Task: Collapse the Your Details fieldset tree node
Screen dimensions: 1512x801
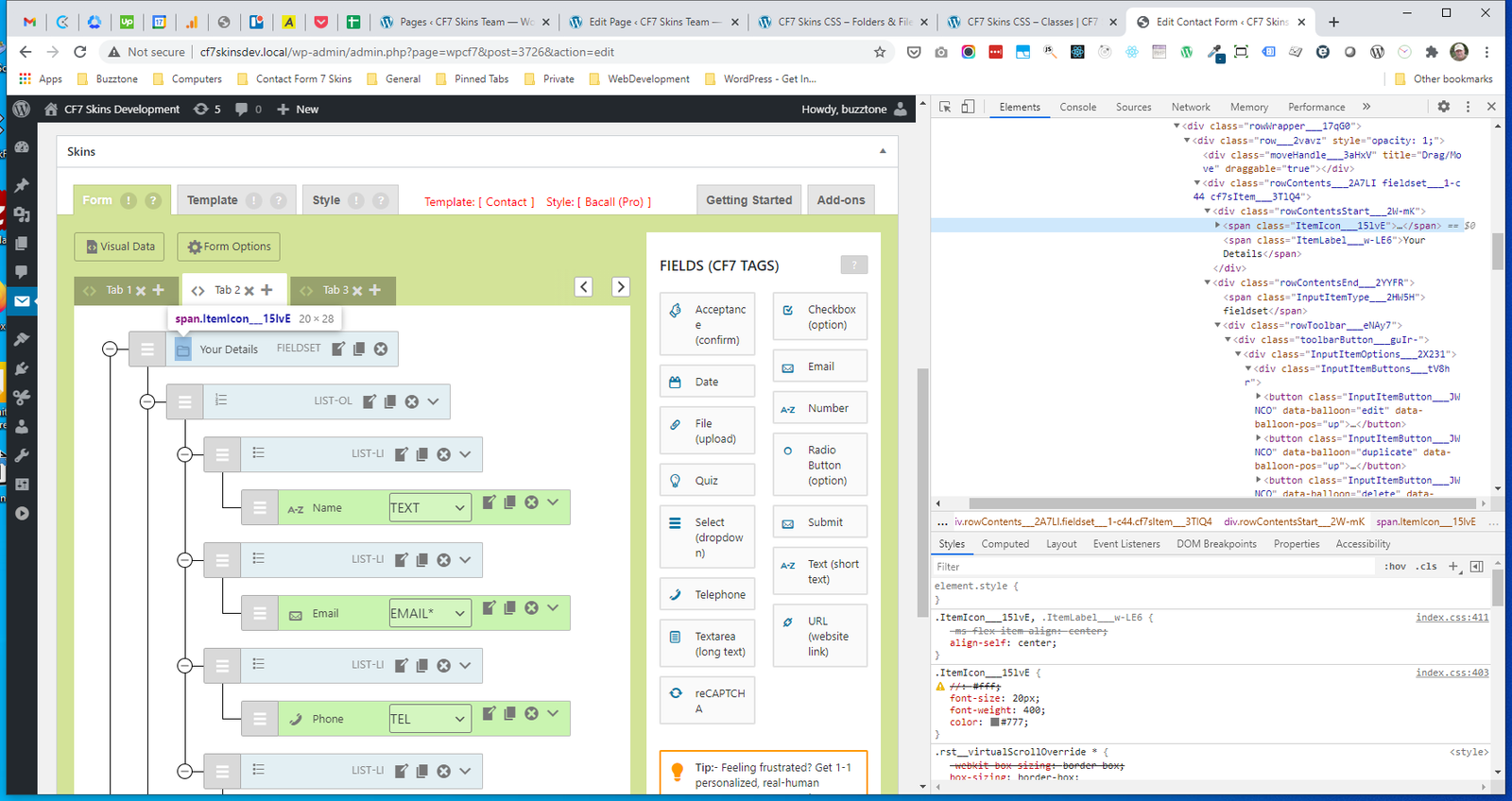Action: pos(110,349)
